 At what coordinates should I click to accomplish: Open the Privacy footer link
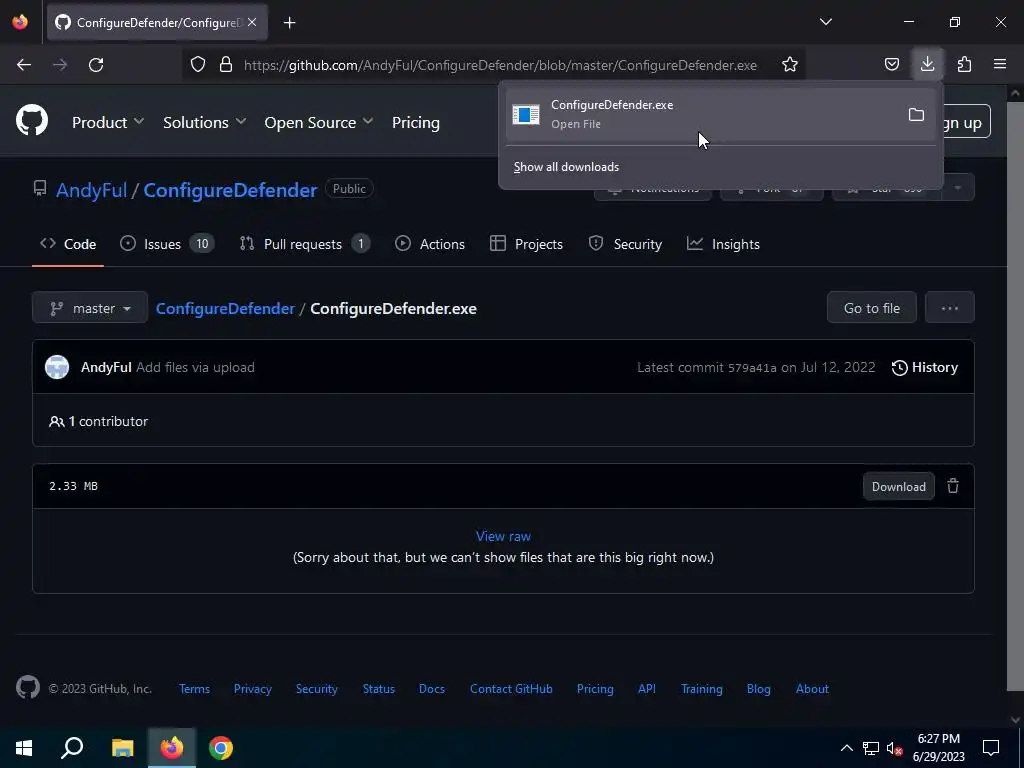point(253,688)
